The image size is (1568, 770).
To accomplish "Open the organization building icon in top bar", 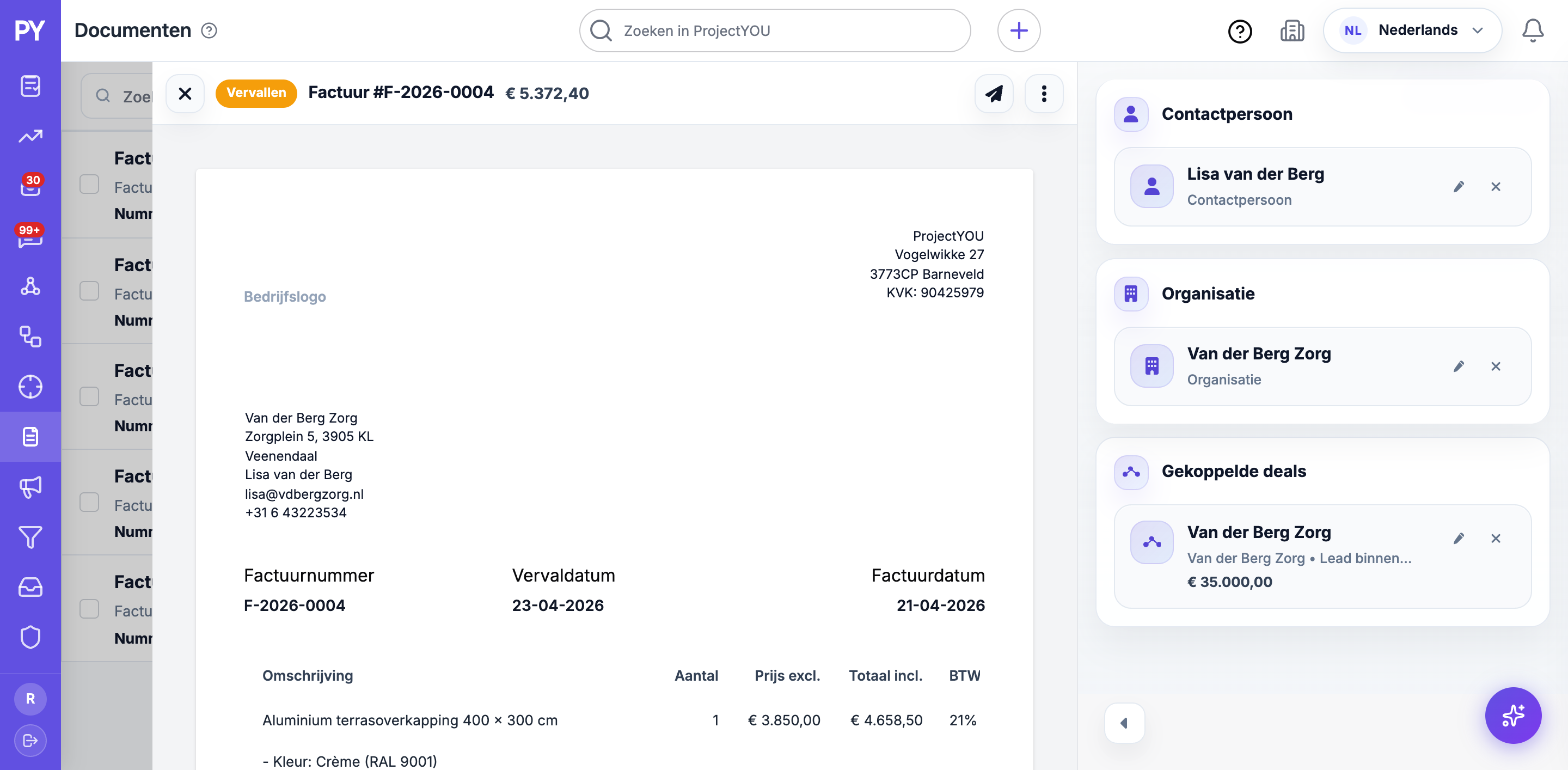I will pos(1291,30).
